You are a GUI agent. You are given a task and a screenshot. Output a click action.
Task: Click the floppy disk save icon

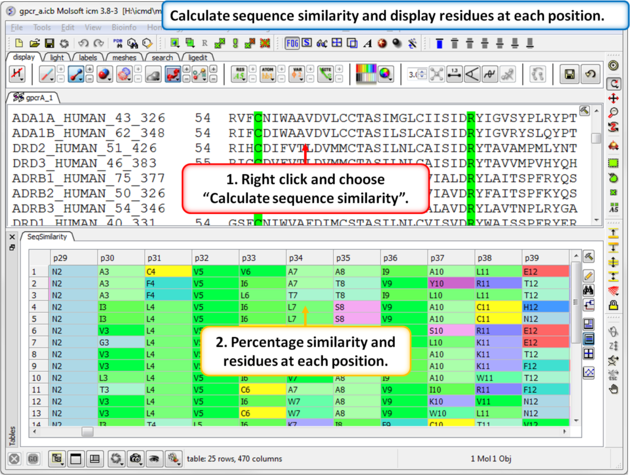point(570,75)
